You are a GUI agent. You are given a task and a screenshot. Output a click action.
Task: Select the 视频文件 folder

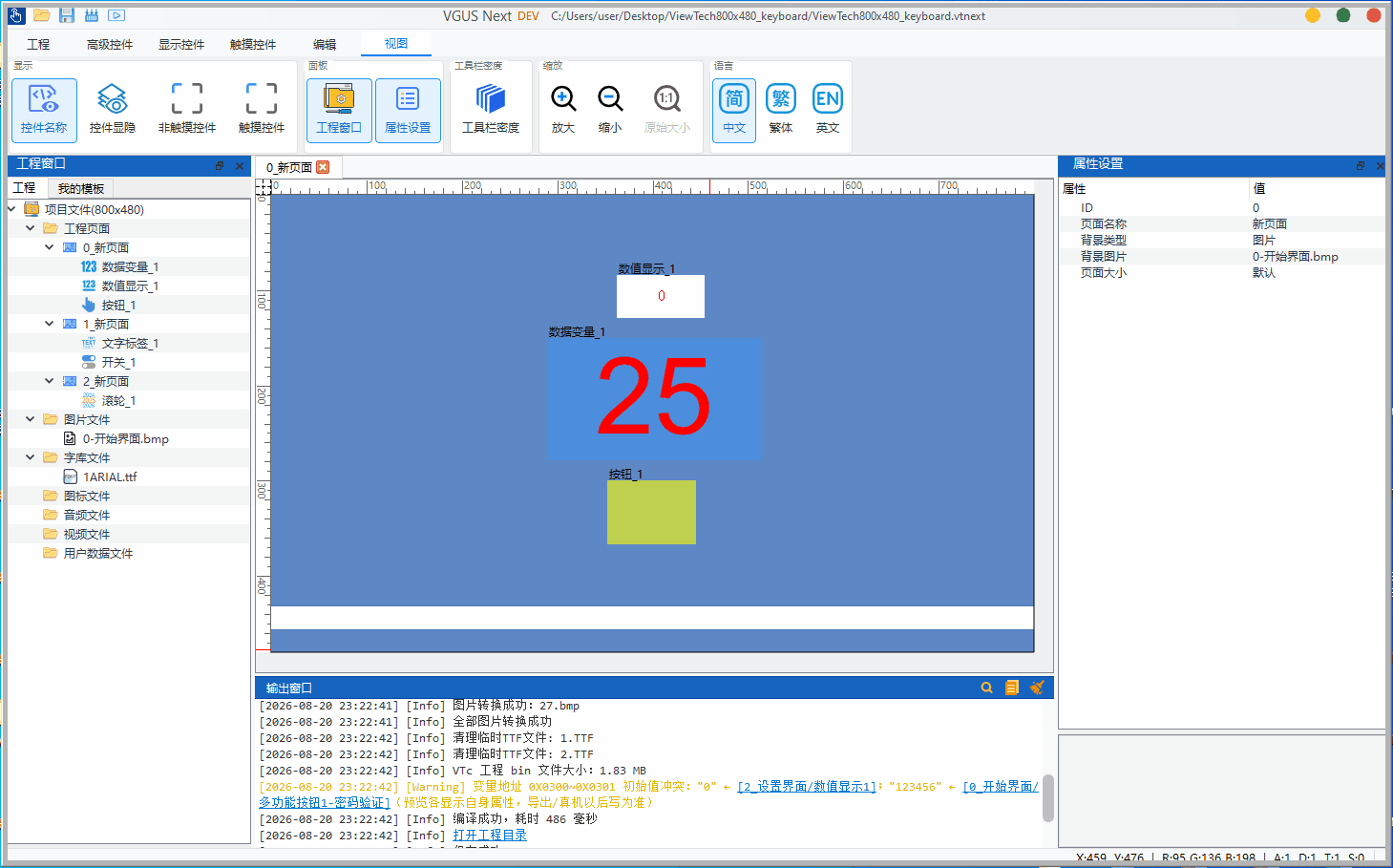(x=86, y=534)
